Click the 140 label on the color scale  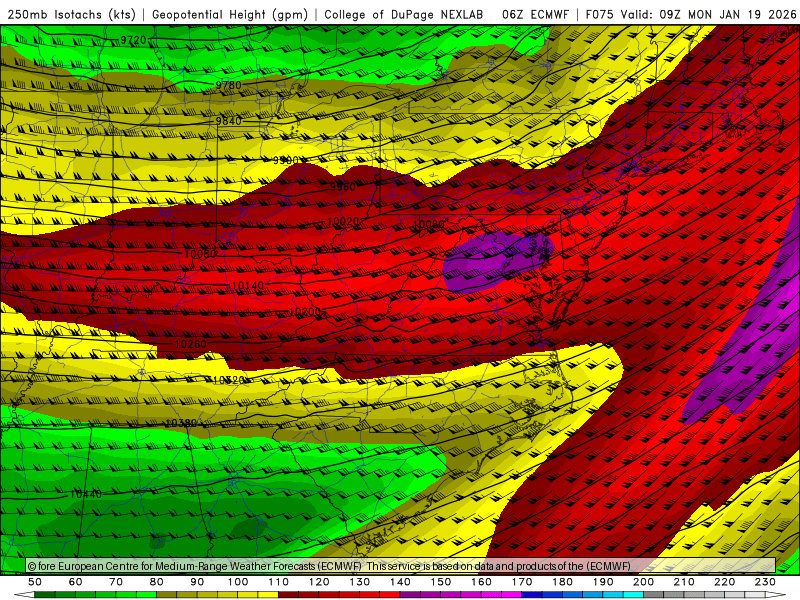(x=401, y=582)
